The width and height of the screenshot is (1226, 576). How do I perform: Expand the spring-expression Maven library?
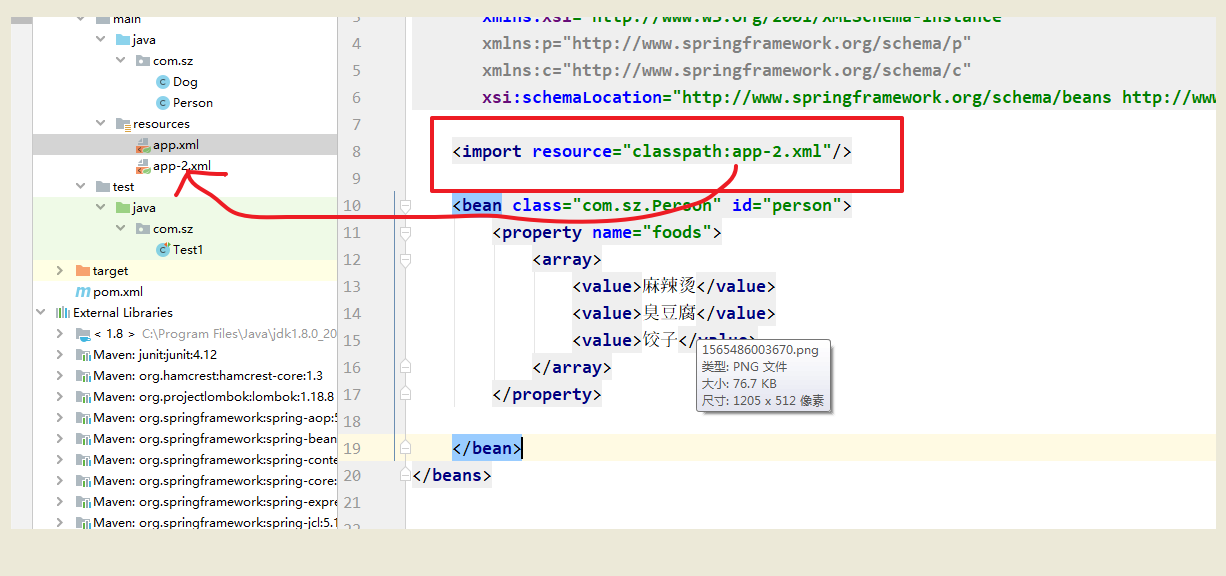pos(60,502)
